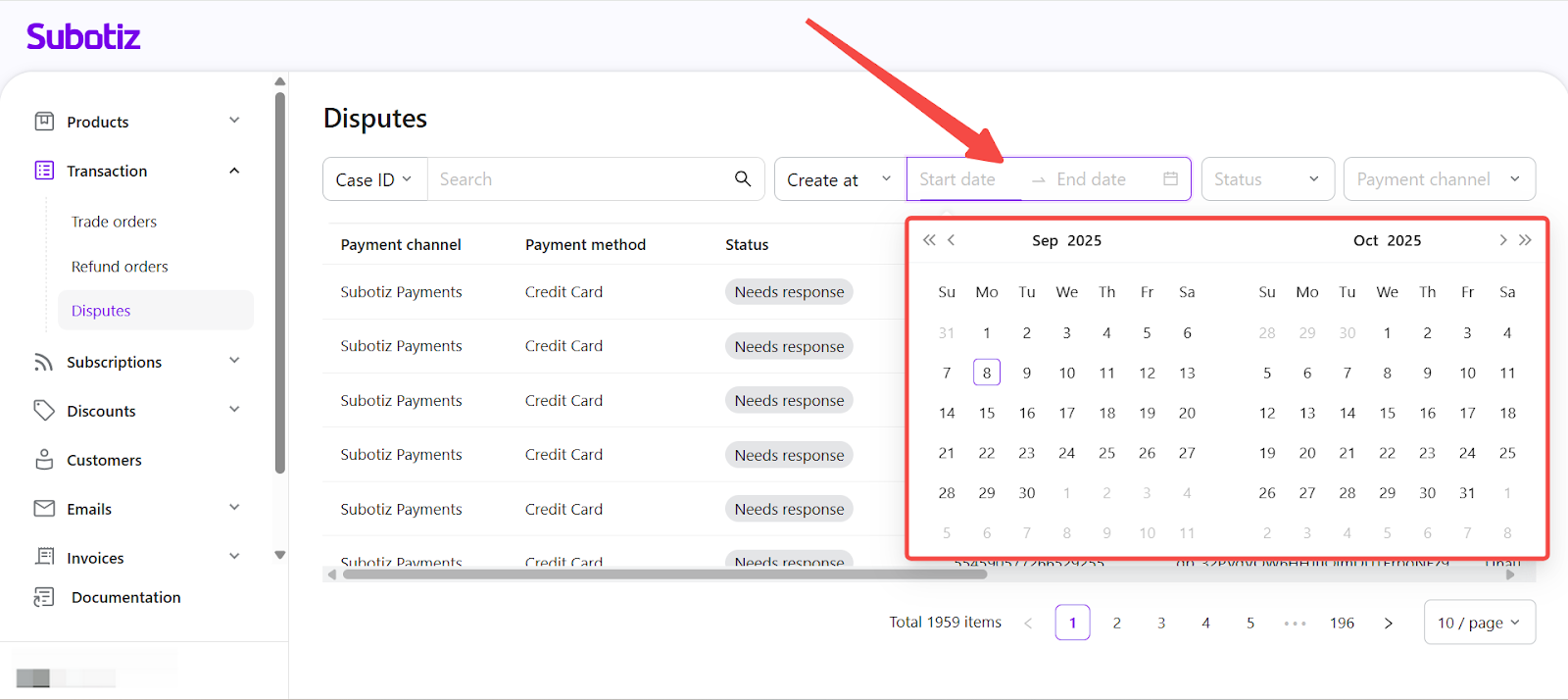Open the Status filter dropdown
Image resolution: width=1568 pixels, height=700 pixels.
[1267, 179]
